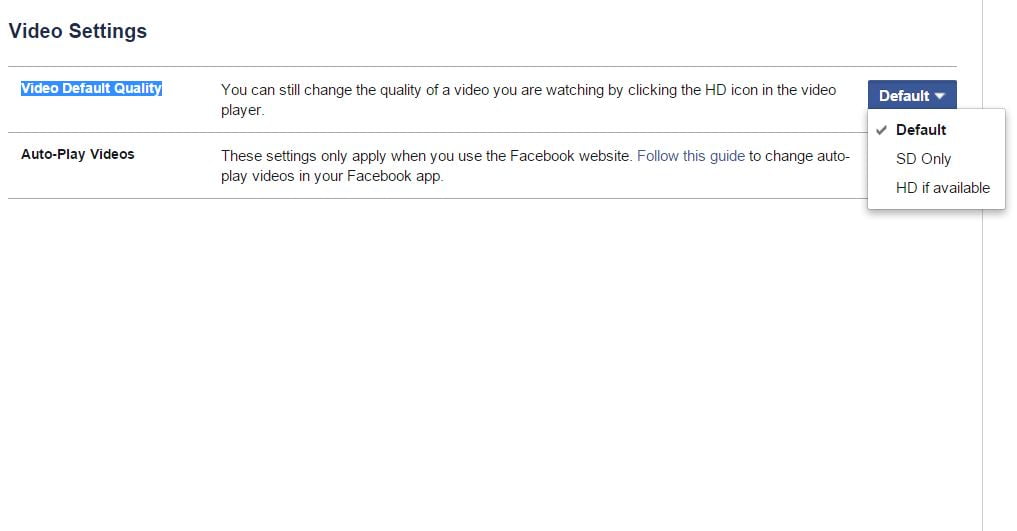1017x531 pixels.
Task: Click the Video Settings page heading
Action: click(78, 31)
